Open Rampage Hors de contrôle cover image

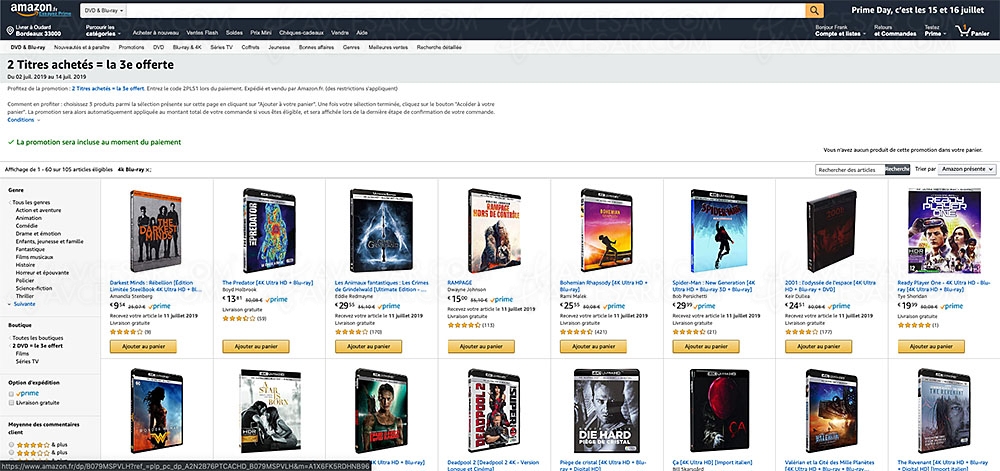[494, 230]
